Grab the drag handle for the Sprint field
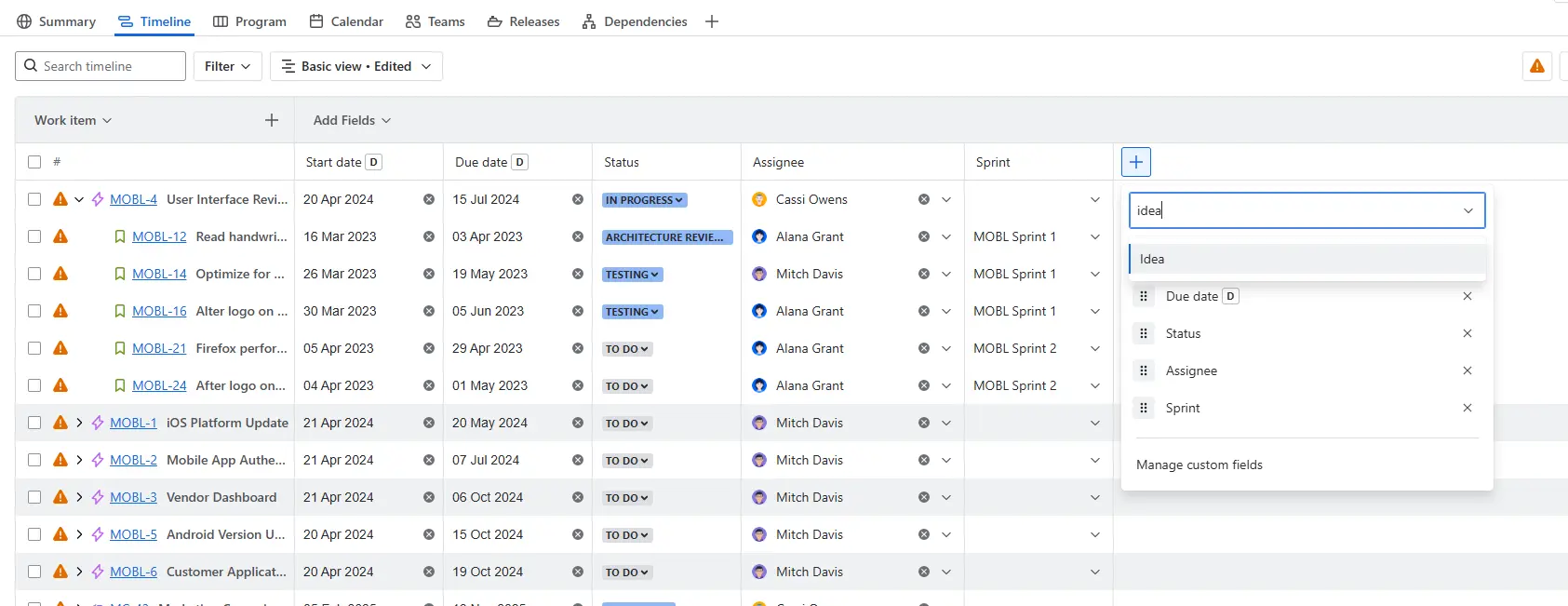Viewport: 1568px width, 606px height. pos(1144,408)
